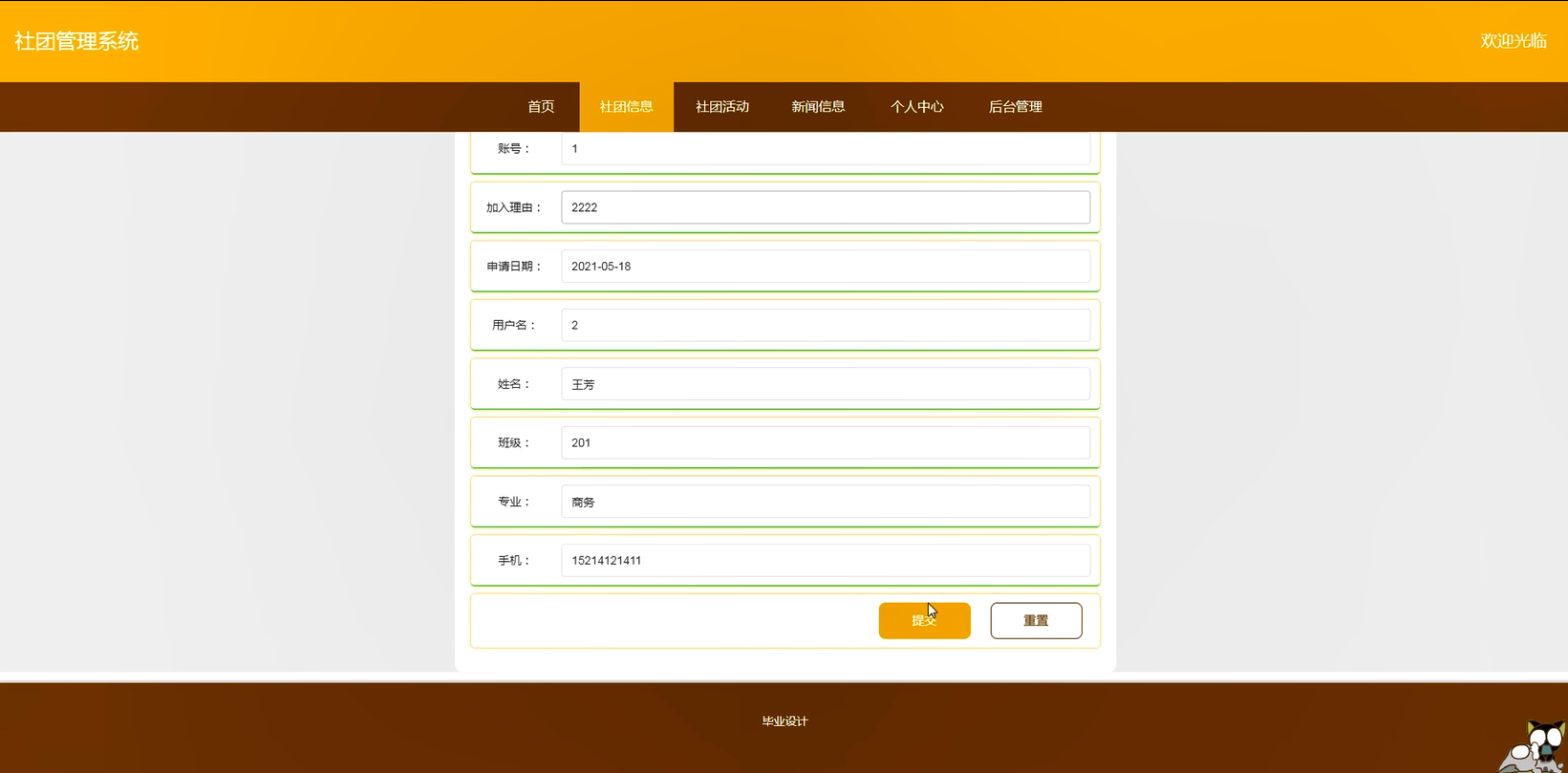
Task: Click into the 加入理由 text field
Action: point(825,207)
